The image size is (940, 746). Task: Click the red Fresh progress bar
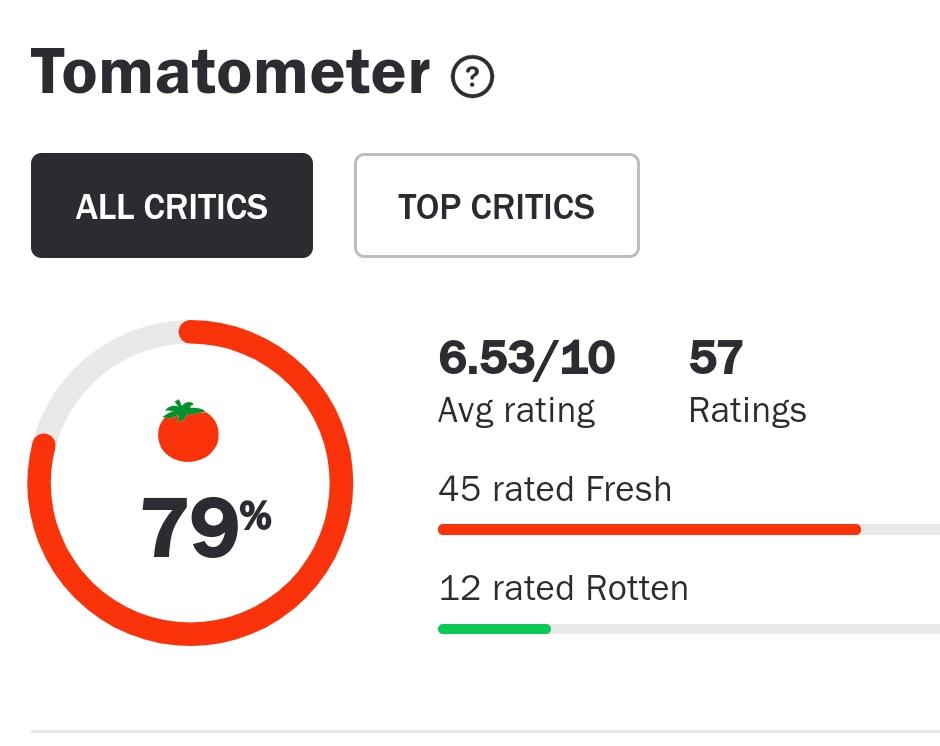(648, 529)
